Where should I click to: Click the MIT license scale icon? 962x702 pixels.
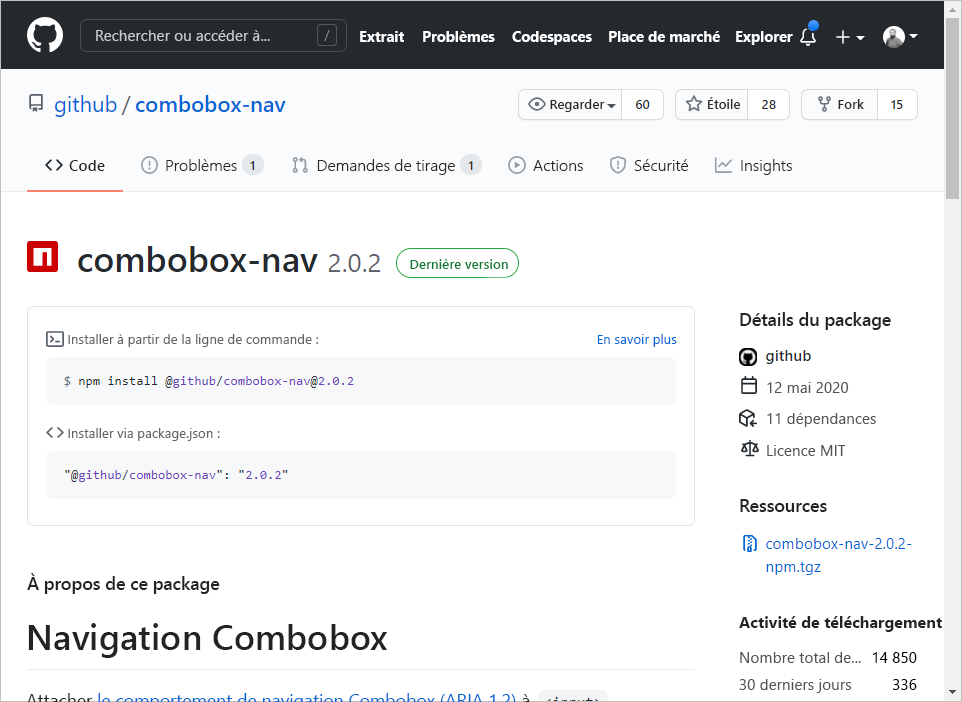(x=749, y=450)
